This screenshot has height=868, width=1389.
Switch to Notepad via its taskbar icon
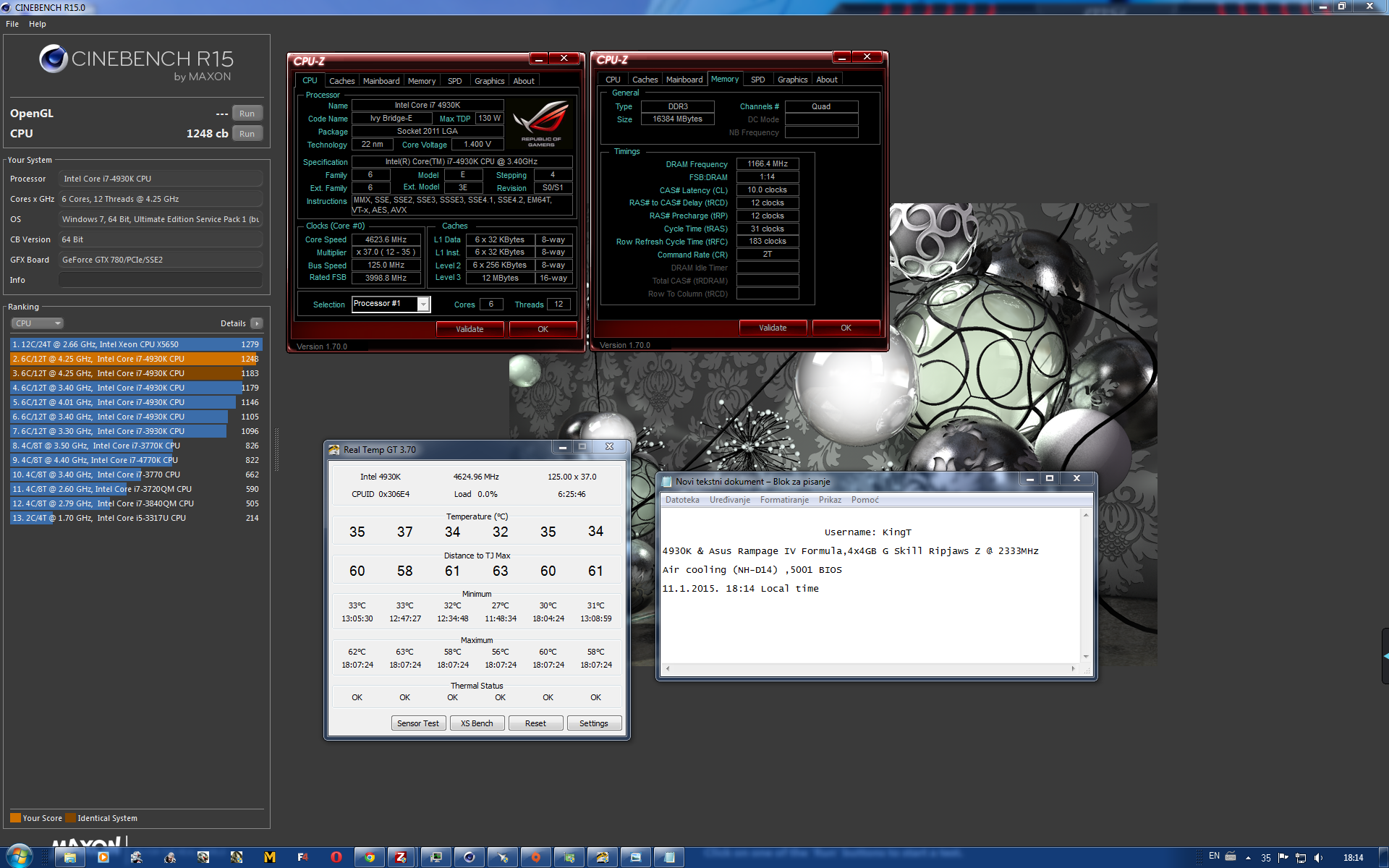pyautogui.click(x=669, y=857)
